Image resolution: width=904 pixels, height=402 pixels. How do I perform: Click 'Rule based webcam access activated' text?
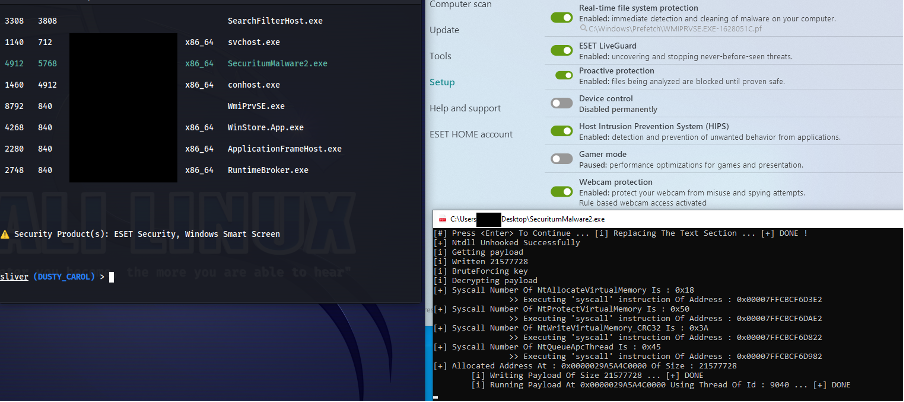coord(643,203)
